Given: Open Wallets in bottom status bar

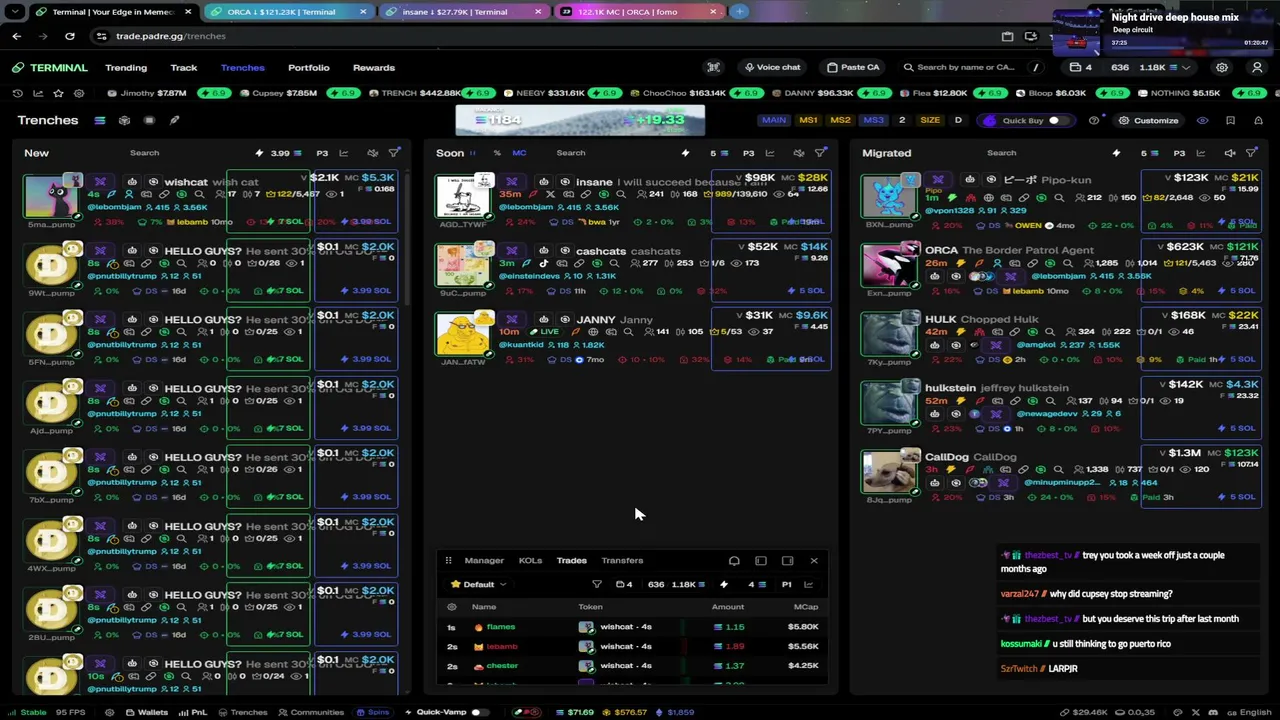Looking at the screenshot, I should (x=146, y=713).
